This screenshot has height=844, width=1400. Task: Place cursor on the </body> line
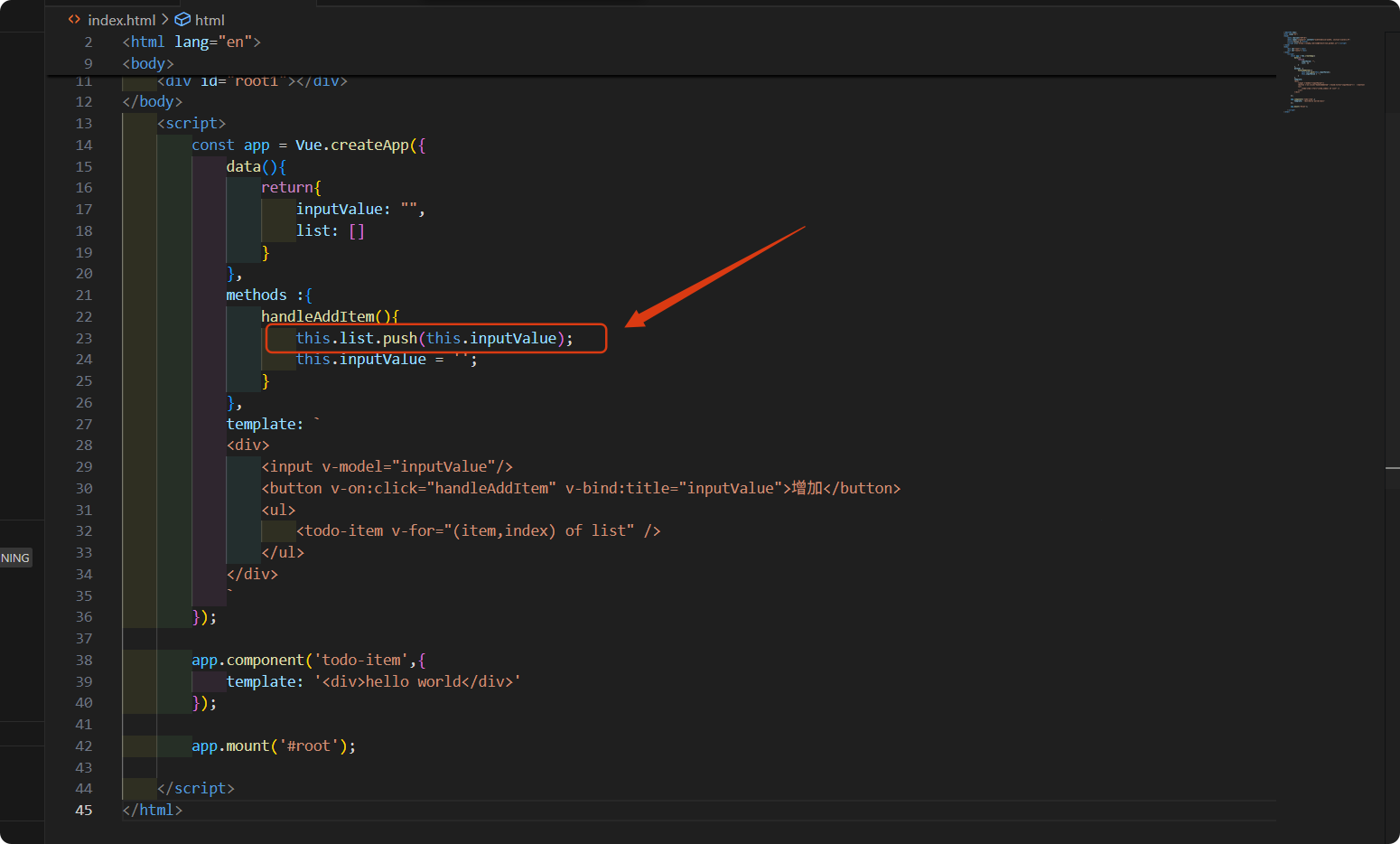click(x=152, y=101)
